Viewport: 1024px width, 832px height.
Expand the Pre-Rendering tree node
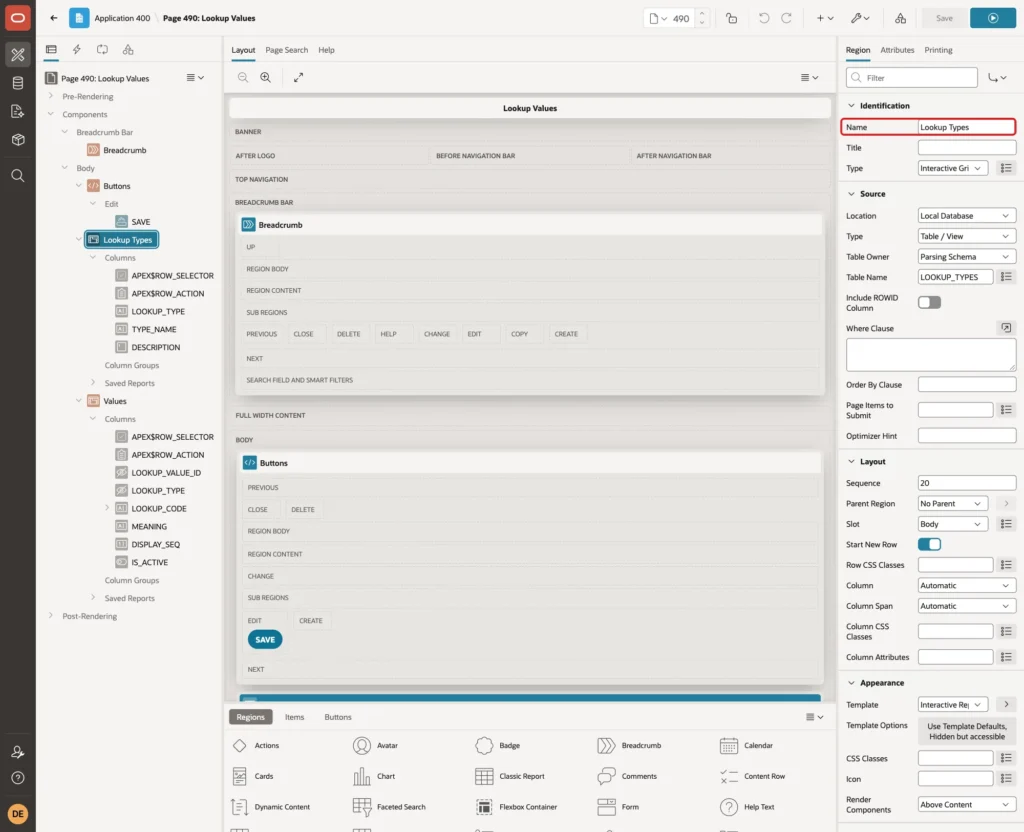[x=51, y=96]
